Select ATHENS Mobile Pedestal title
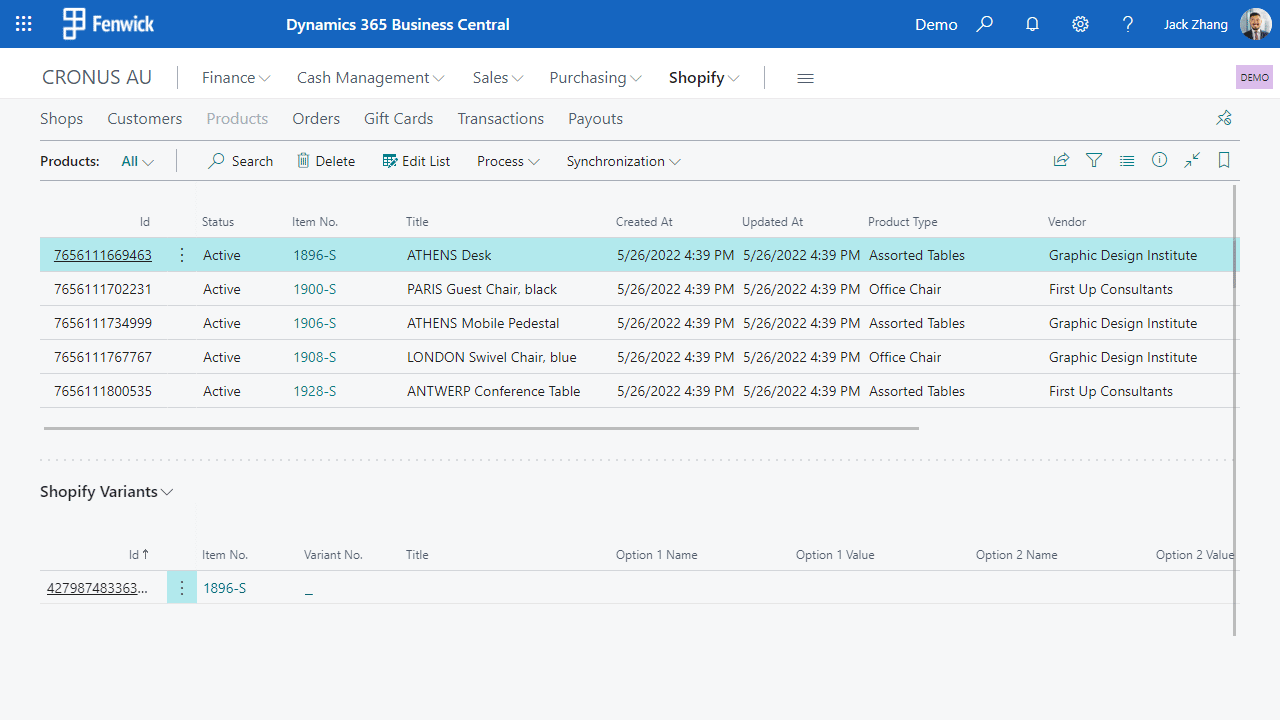Screen dimensions: 1280x720 pos(483,323)
